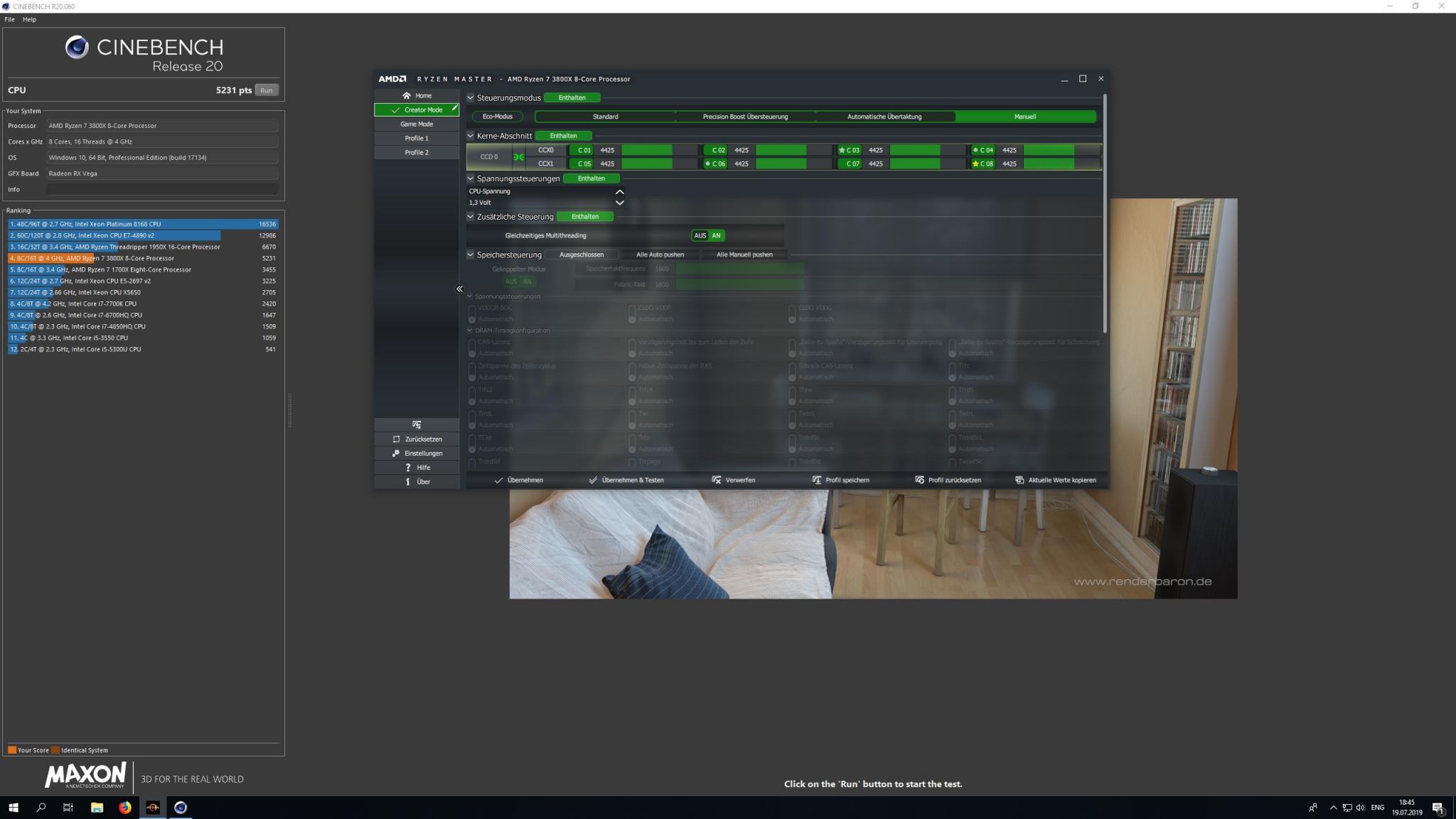This screenshot has width=1456, height=819.
Task: Toggle Zusätzliche Steuerung Enthalten button
Action: (x=585, y=217)
